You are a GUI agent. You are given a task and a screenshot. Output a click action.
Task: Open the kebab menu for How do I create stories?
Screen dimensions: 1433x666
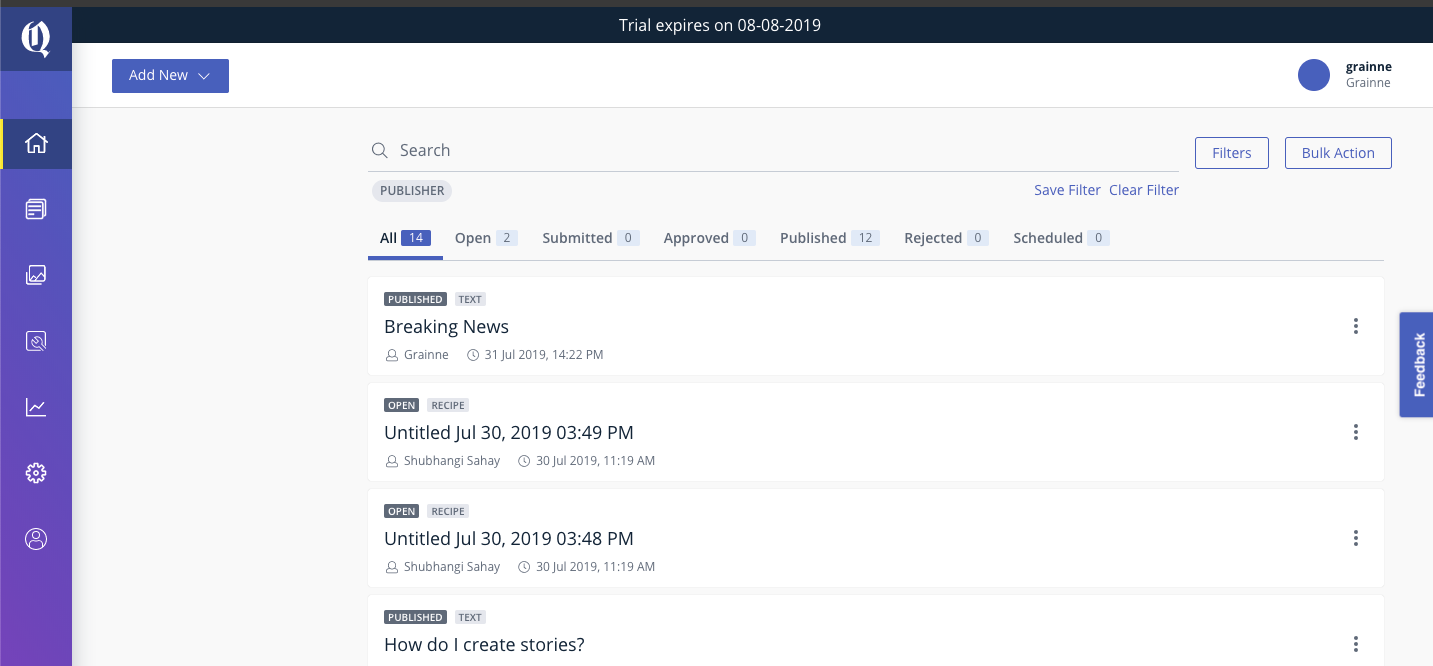1356,644
